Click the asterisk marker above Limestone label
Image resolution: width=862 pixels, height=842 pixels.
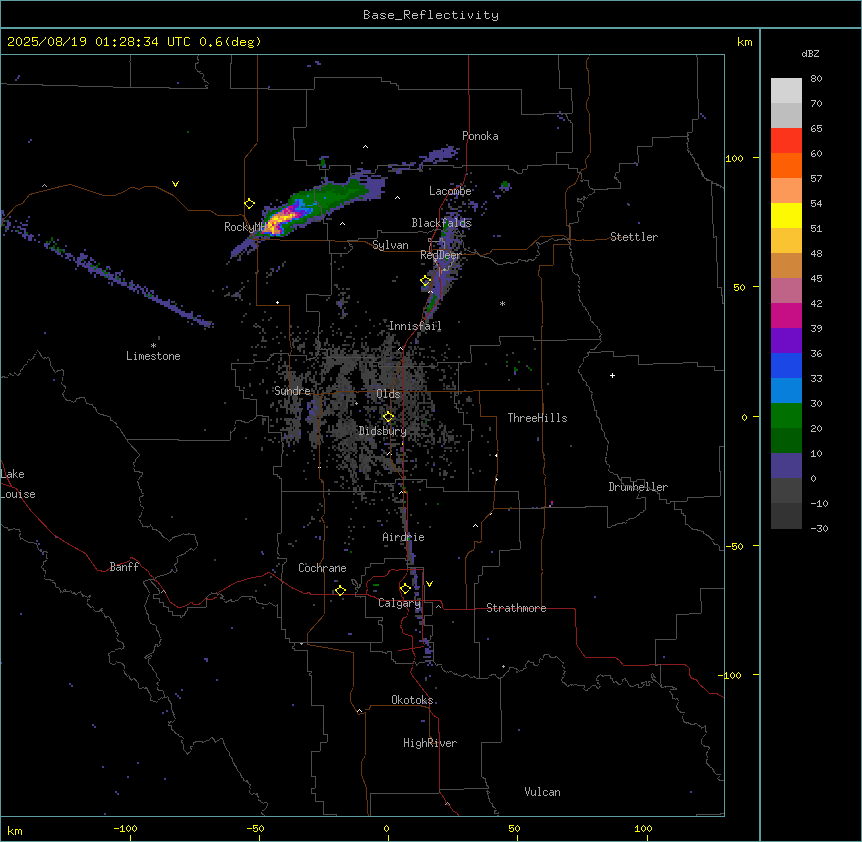(153, 346)
